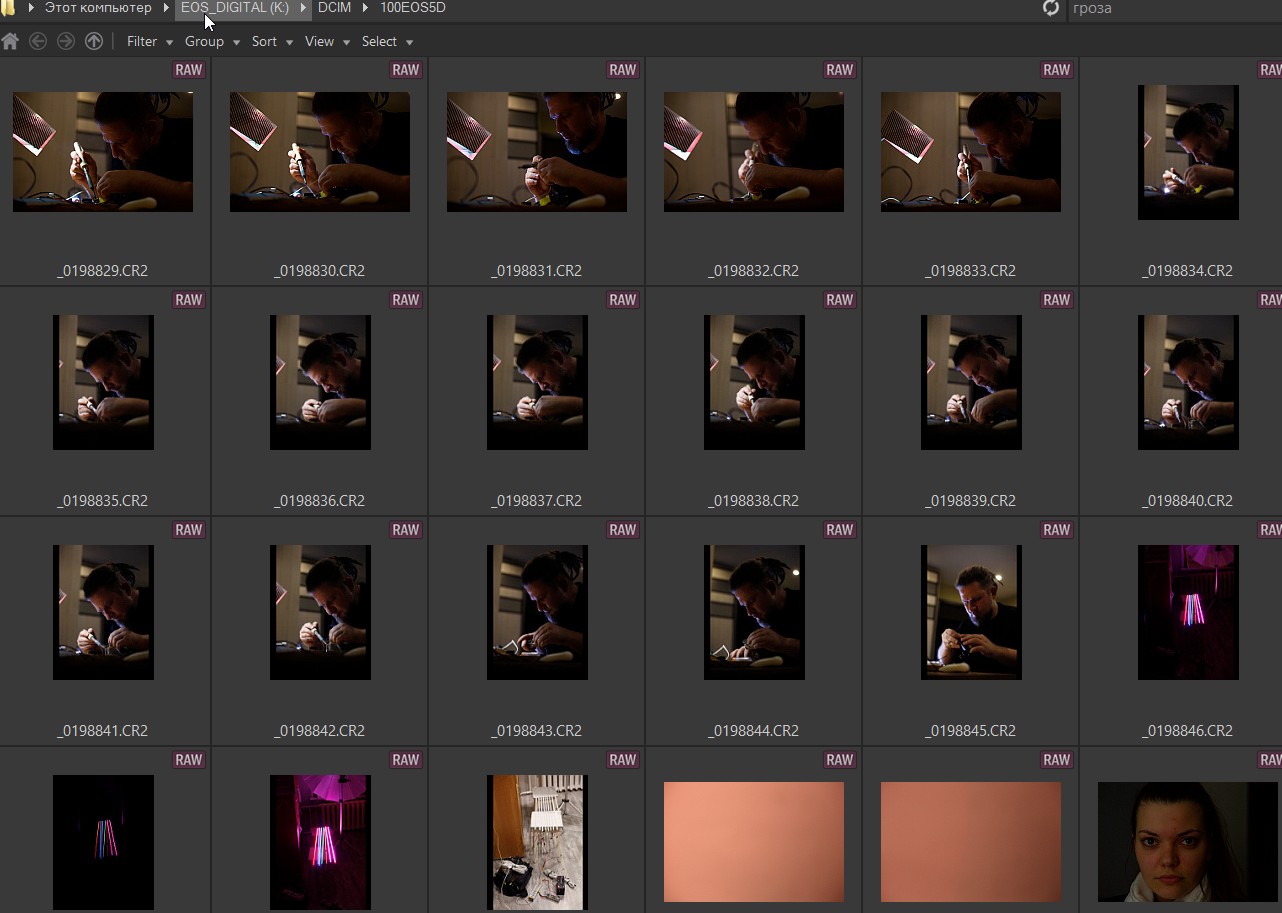This screenshot has width=1282, height=913.
Task: Select thumbnail _0198838.CR2
Action: click(754, 382)
